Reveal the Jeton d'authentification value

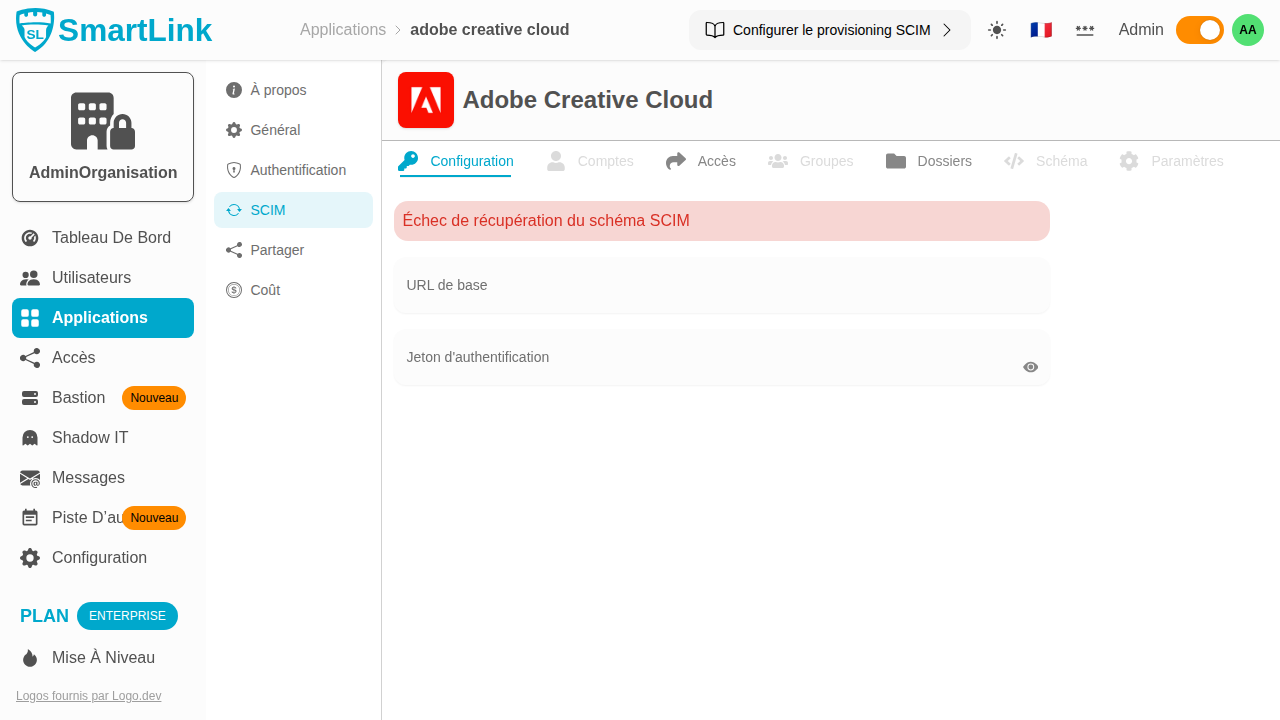tap(1030, 367)
